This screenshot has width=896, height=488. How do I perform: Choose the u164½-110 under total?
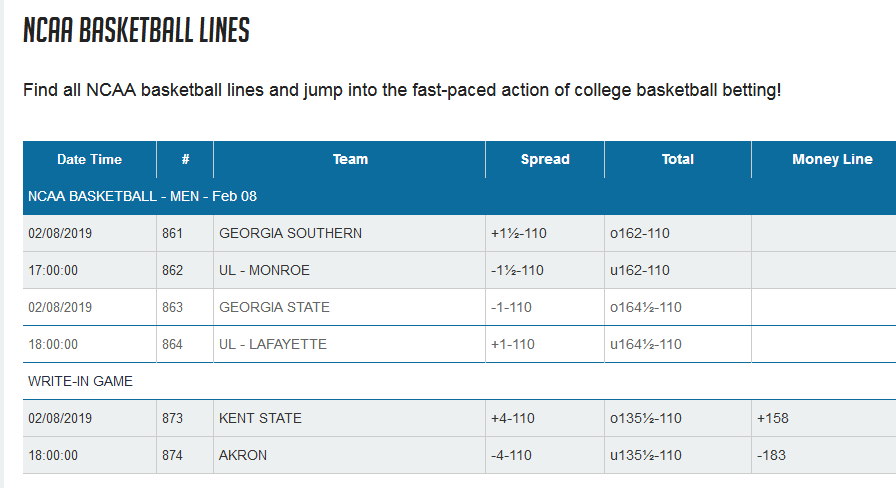click(x=645, y=344)
